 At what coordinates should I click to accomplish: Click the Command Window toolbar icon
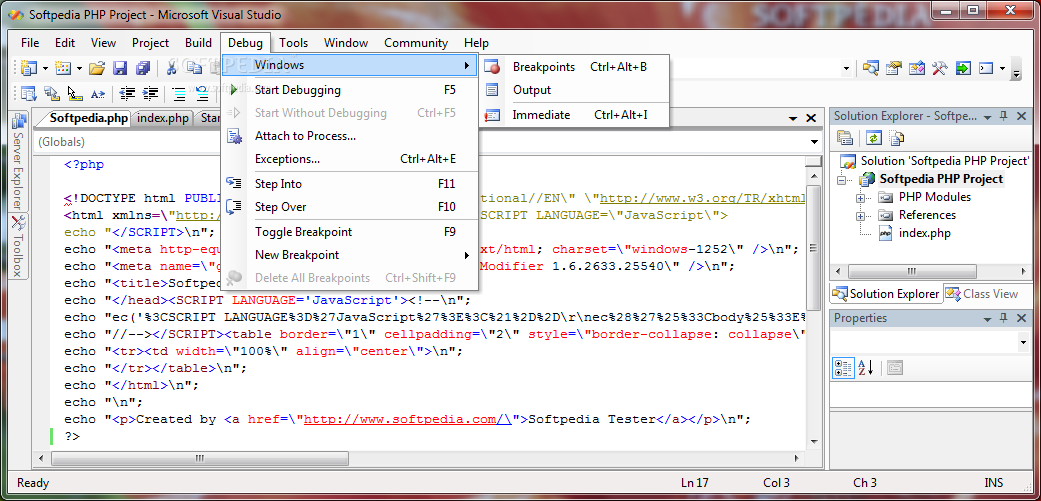coord(987,68)
